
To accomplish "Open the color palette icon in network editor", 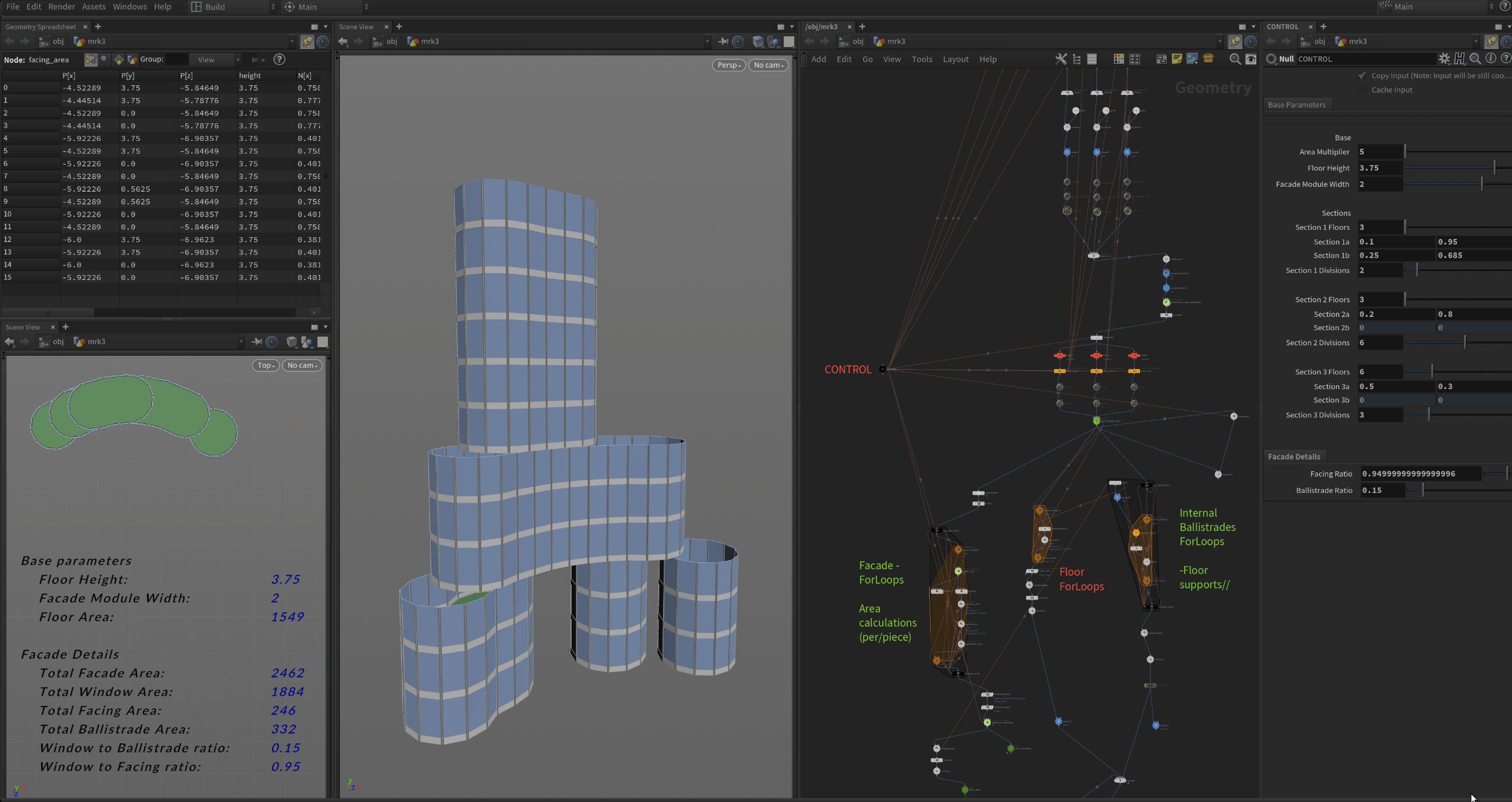I will pyautogui.click(x=1118, y=59).
